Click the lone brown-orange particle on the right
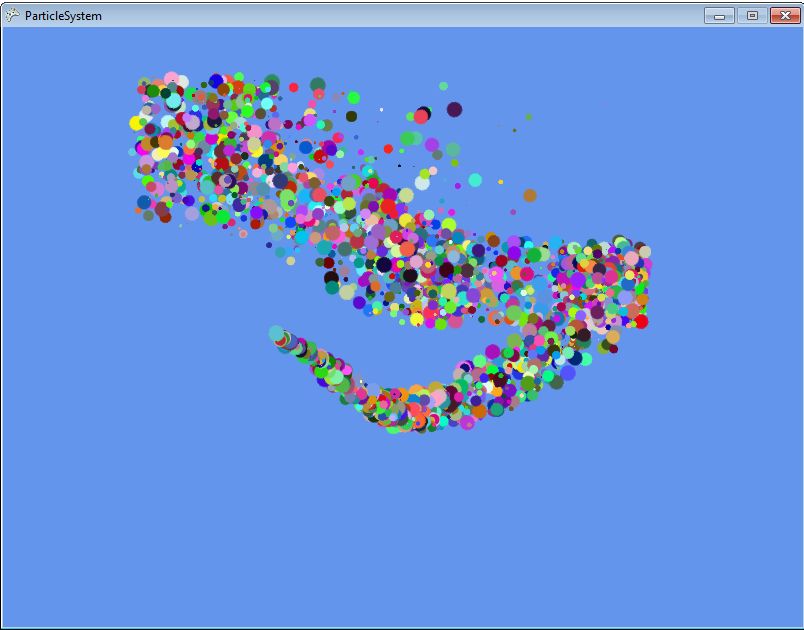Image resolution: width=804 pixels, height=630 pixels. coord(530,195)
